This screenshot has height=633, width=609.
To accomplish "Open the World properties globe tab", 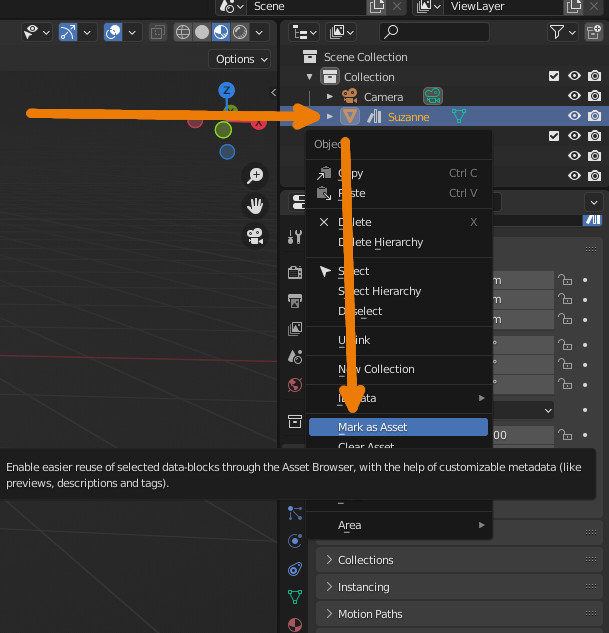I will (295, 385).
